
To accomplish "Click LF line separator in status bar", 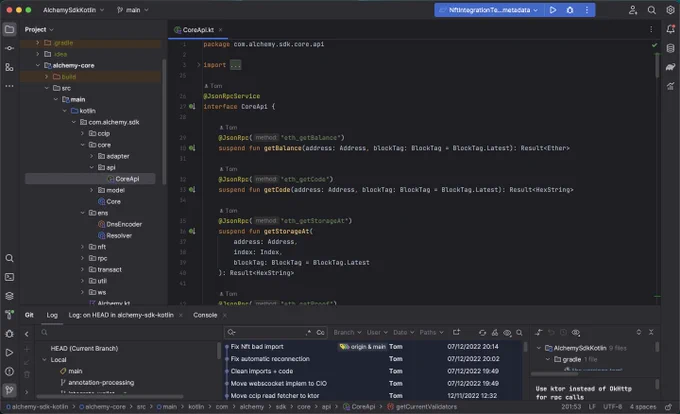I will tap(592, 407).
